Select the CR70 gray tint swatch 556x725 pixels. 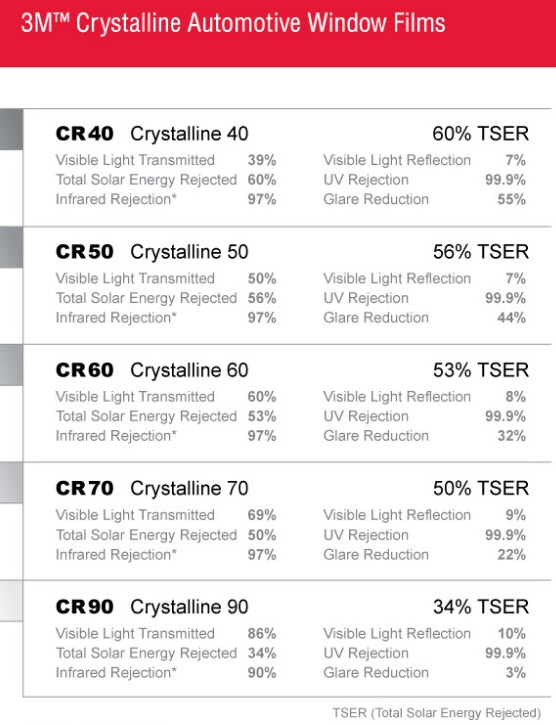[11, 483]
